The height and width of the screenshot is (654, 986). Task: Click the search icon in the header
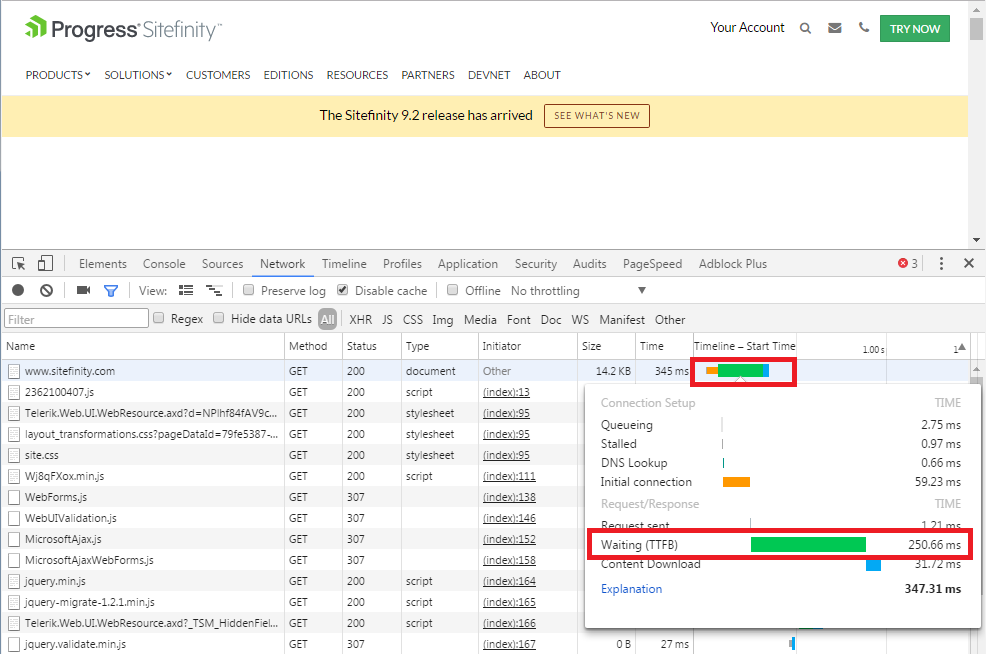(x=806, y=28)
